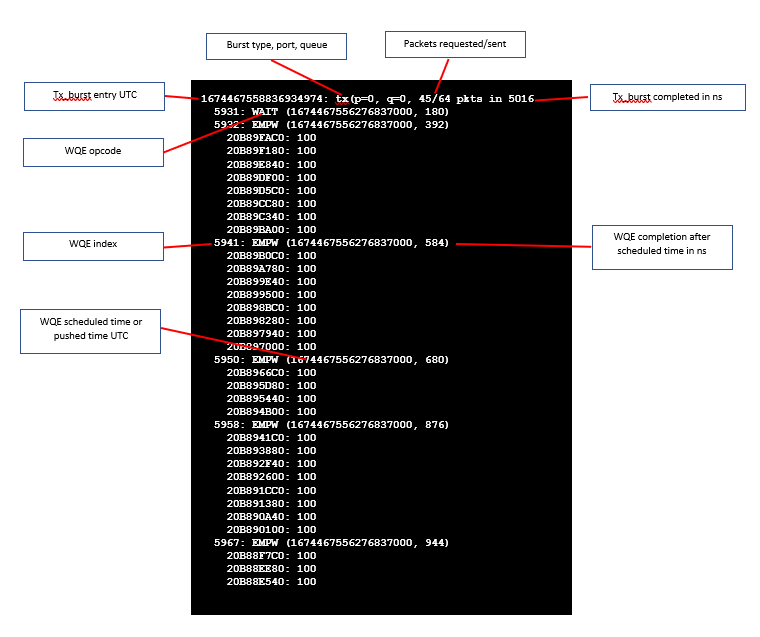Click the 20B89B0C0: 100 packet line
Image resolution: width=760 pixels, height=637 pixels.
pyautogui.click(x=271, y=256)
